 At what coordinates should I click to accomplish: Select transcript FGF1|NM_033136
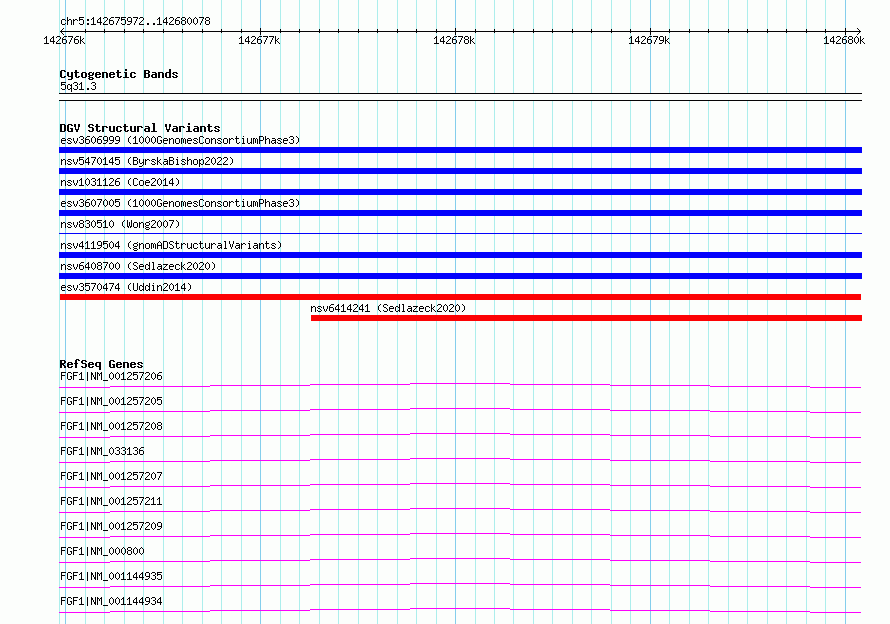(x=102, y=451)
